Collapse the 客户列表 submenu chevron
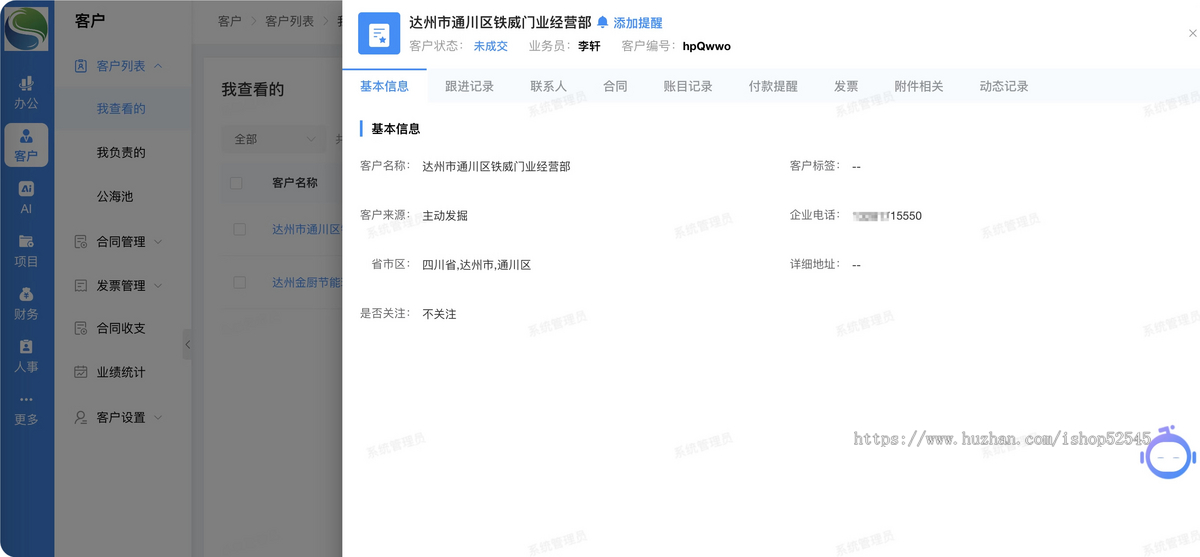Screen dimensions: 1200x557 tap(158, 66)
